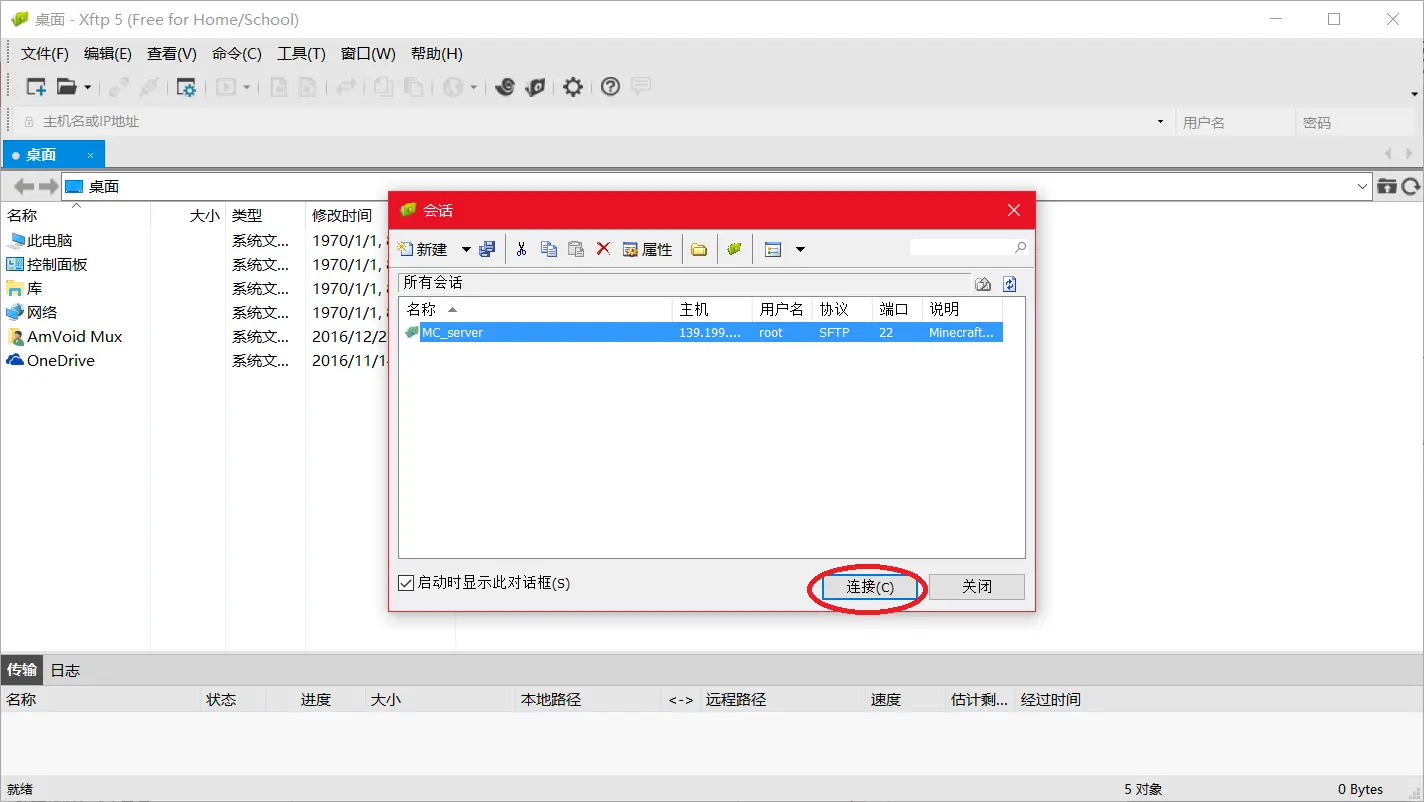Image resolution: width=1424 pixels, height=802 pixels.
Task: Click the Paste icon in Sessions dialog
Action: click(x=576, y=249)
